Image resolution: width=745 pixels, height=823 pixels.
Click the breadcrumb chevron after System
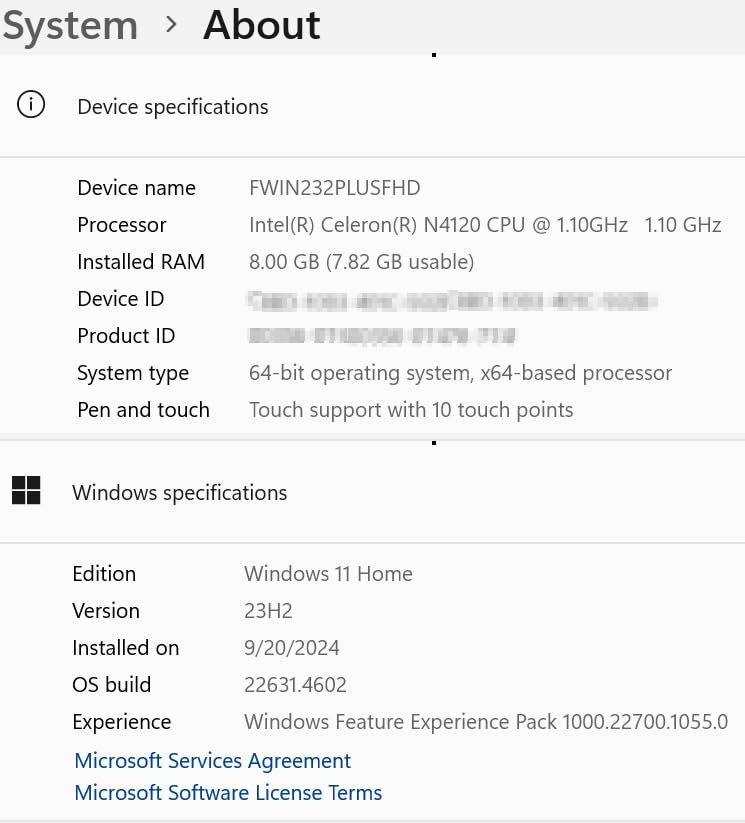point(171,24)
